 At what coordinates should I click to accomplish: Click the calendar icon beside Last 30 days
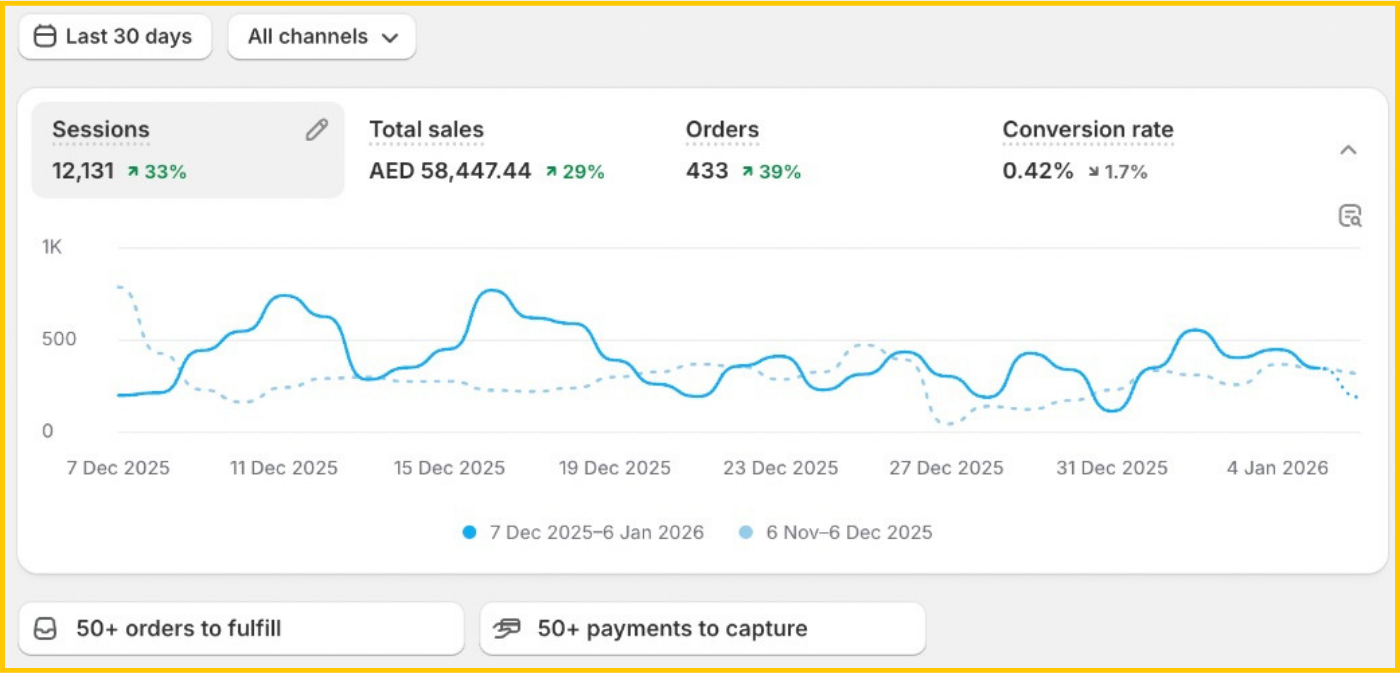click(x=45, y=37)
